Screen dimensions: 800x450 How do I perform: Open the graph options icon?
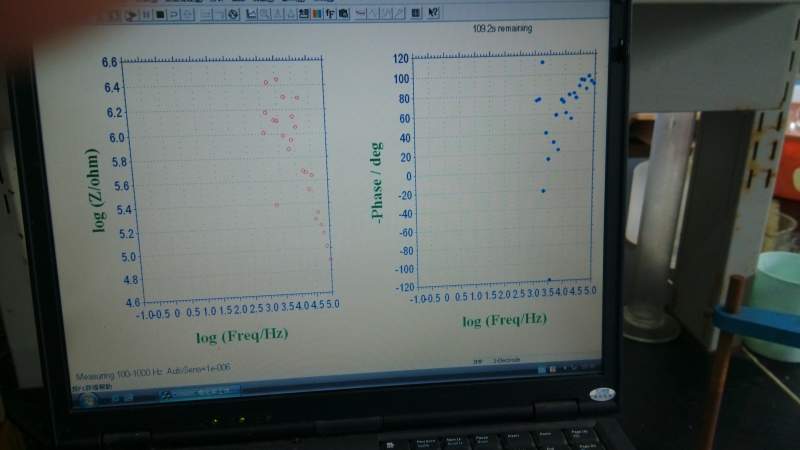304,13
